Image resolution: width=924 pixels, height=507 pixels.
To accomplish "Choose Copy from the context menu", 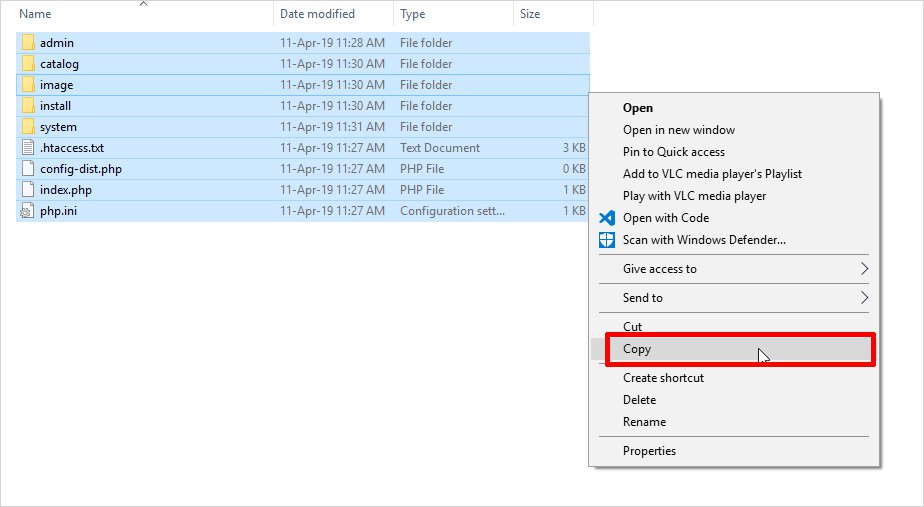I will pyautogui.click(x=637, y=349).
